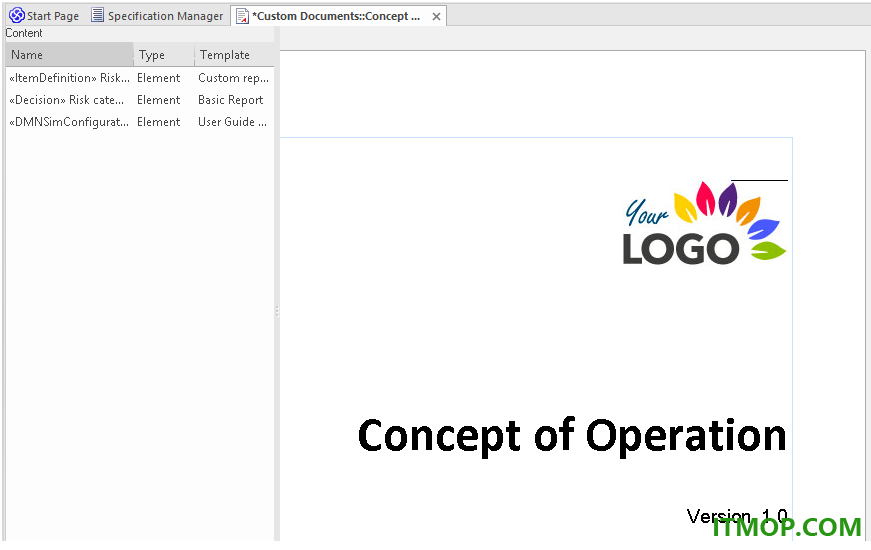Click the Your LOGO image
The width and height of the screenshot is (871, 550).
tap(704, 223)
